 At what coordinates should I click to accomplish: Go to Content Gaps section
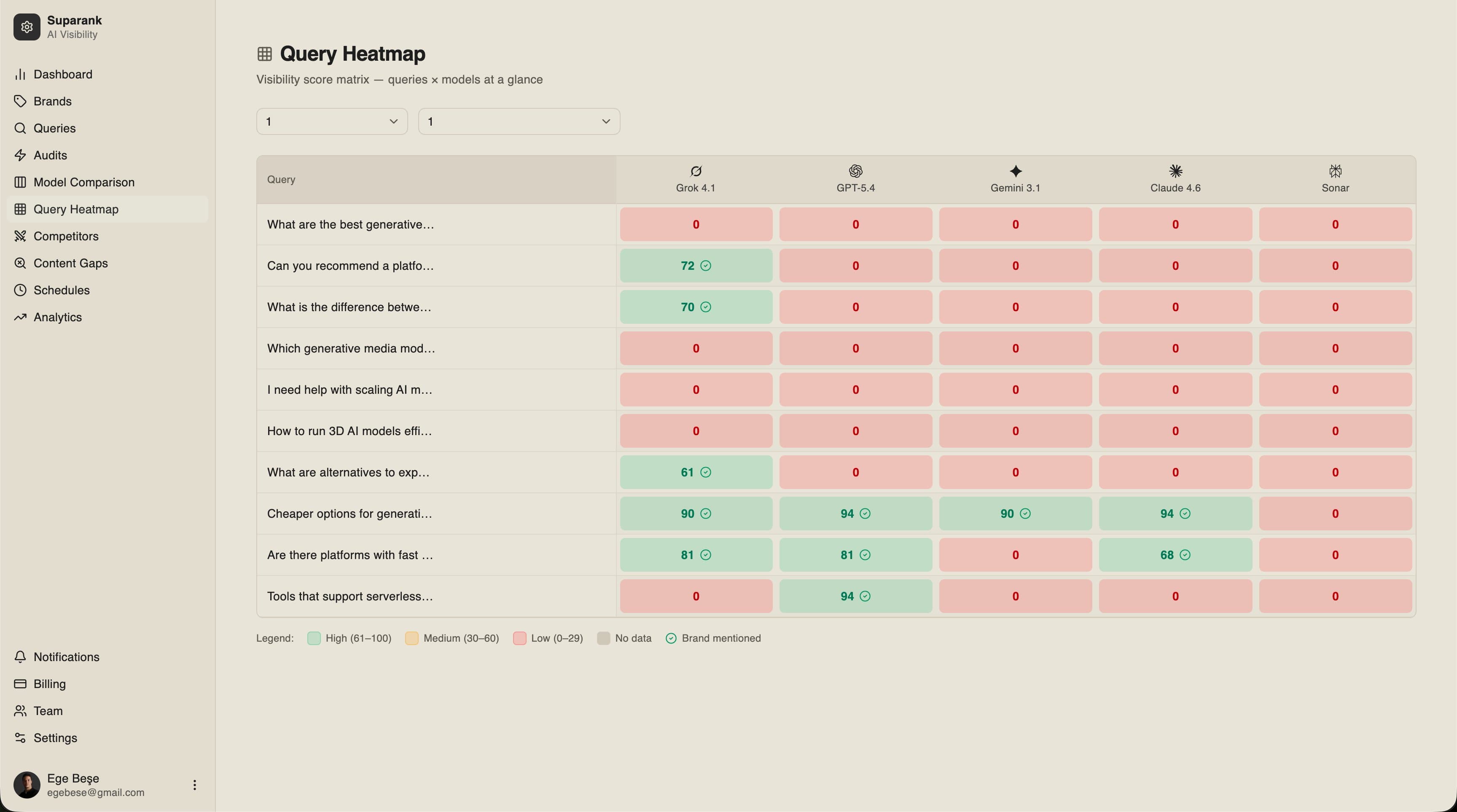pos(70,263)
